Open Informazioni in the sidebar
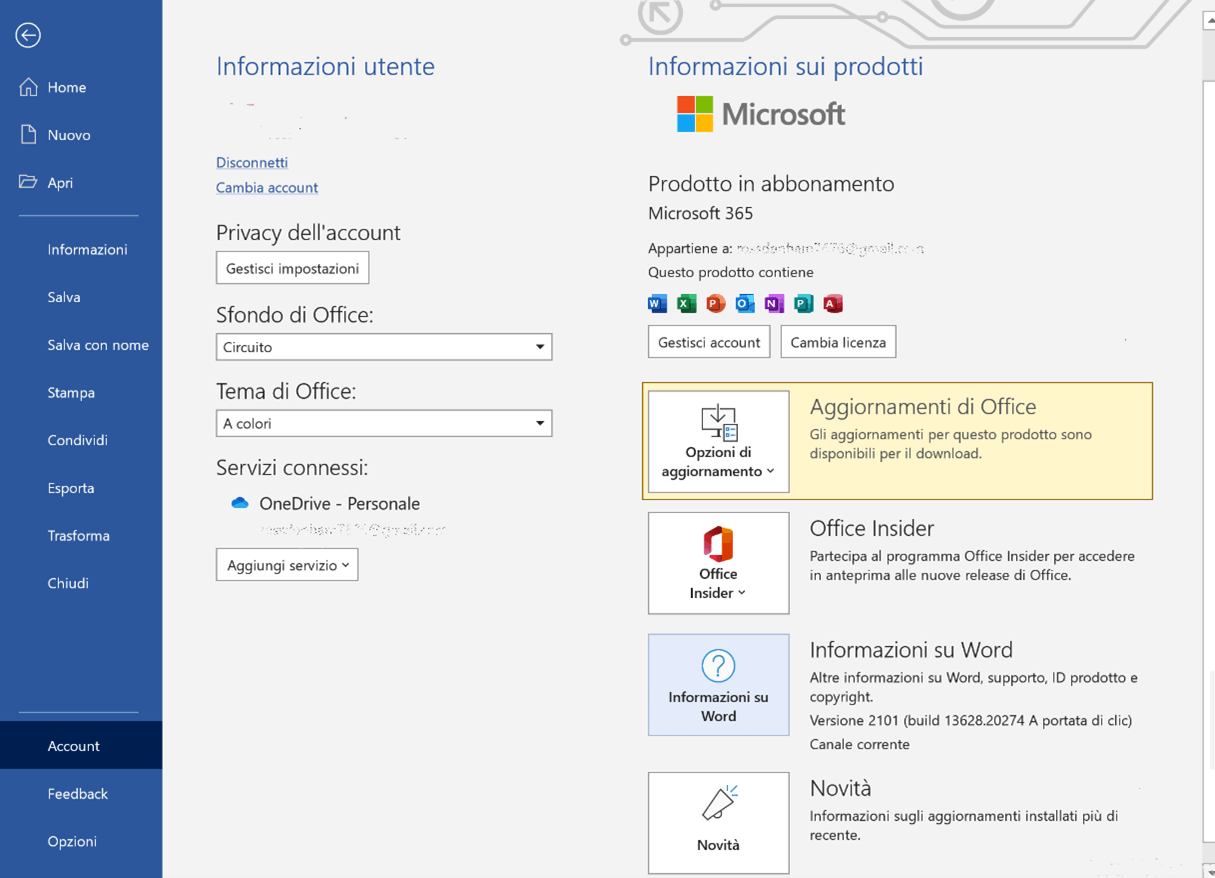 click(x=81, y=249)
